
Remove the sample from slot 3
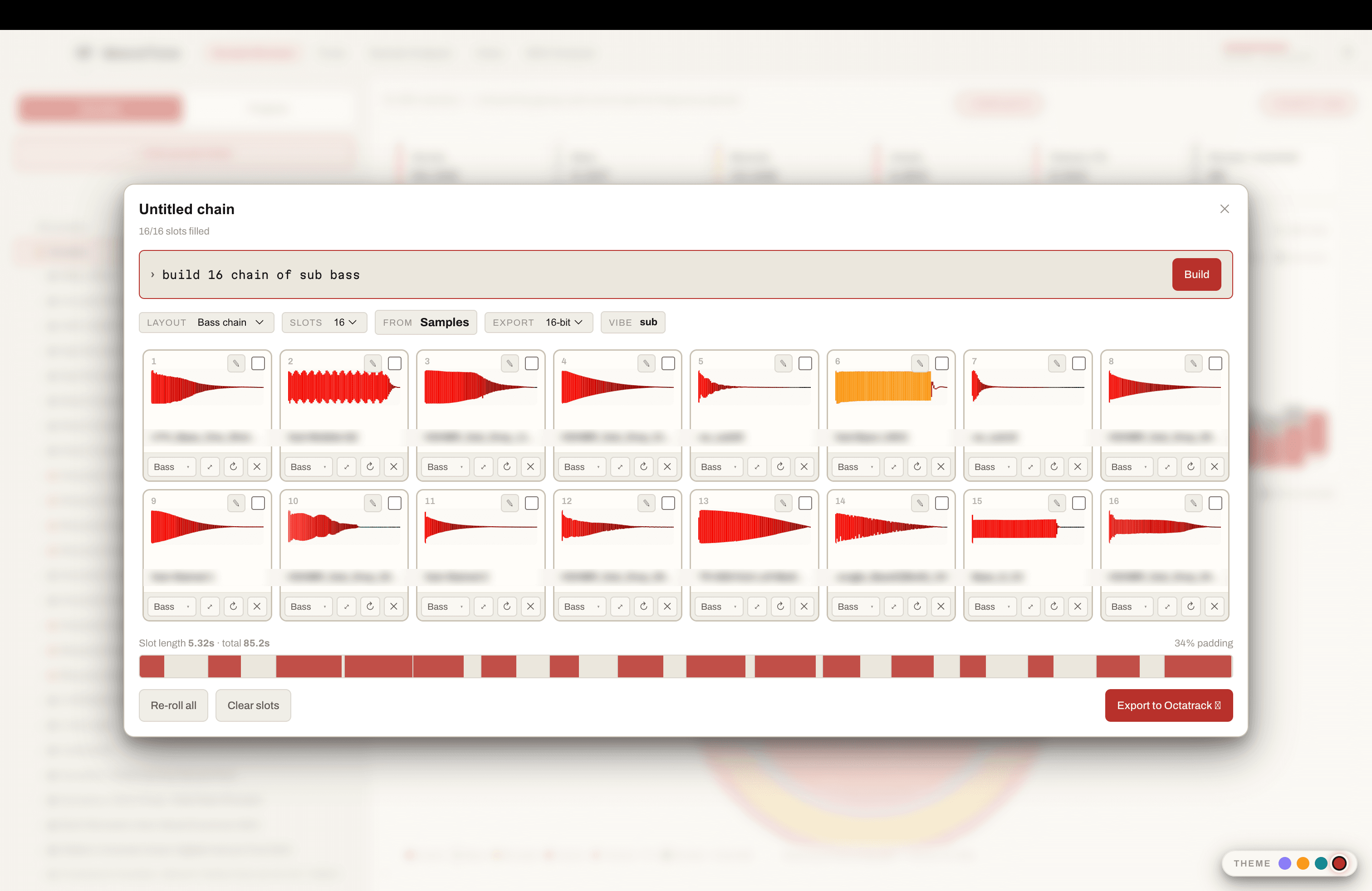click(530, 466)
